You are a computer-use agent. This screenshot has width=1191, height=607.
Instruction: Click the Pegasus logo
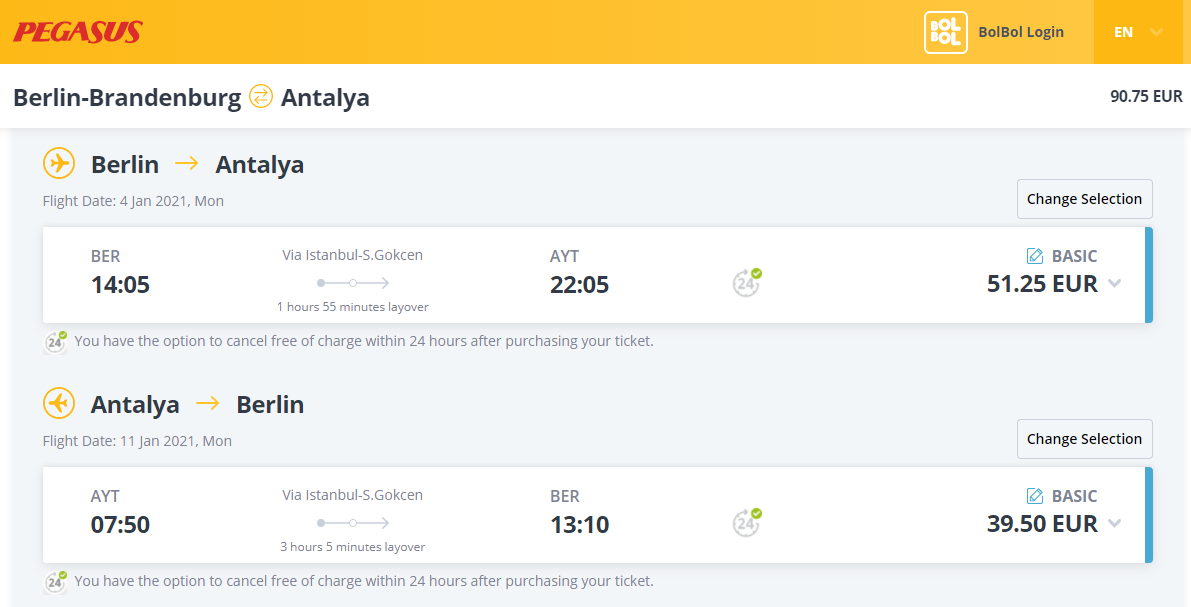78,32
